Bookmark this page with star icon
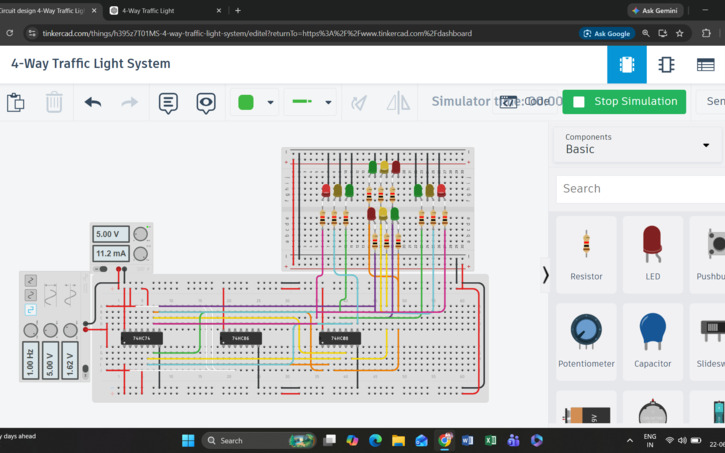The image size is (725, 453). (x=679, y=33)
